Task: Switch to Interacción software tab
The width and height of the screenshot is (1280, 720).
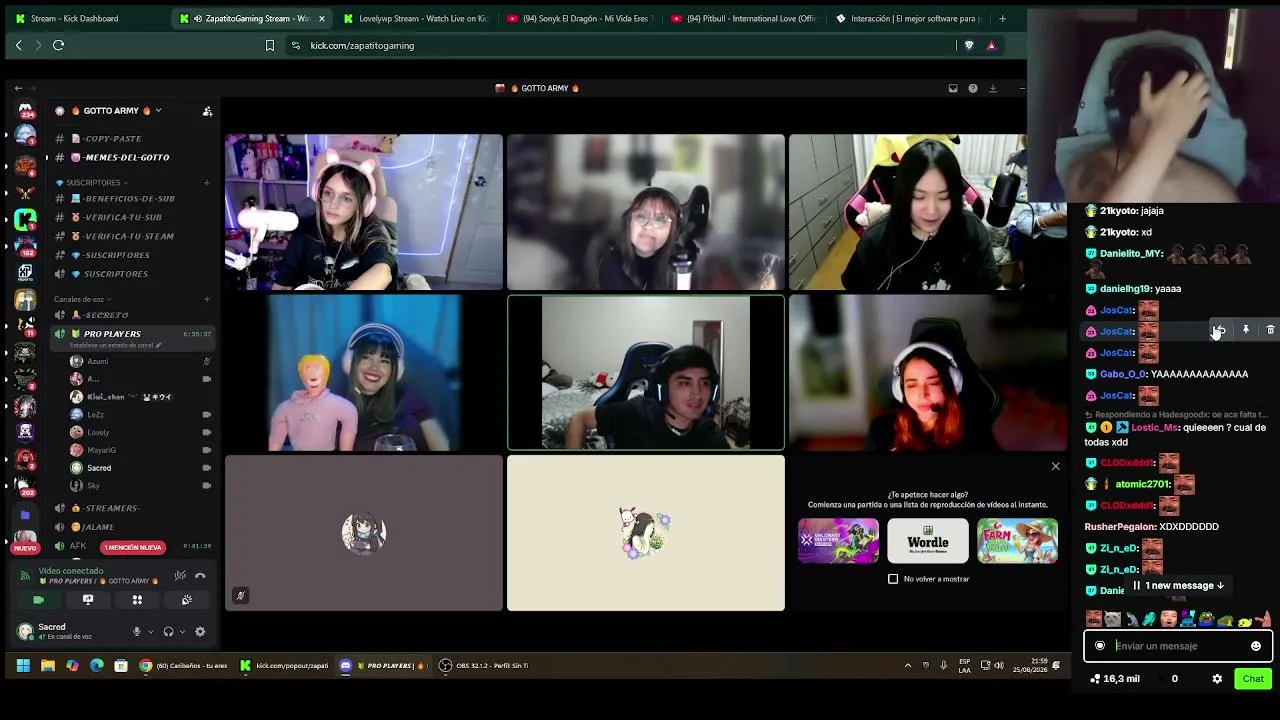Action: tap(908, 18)
